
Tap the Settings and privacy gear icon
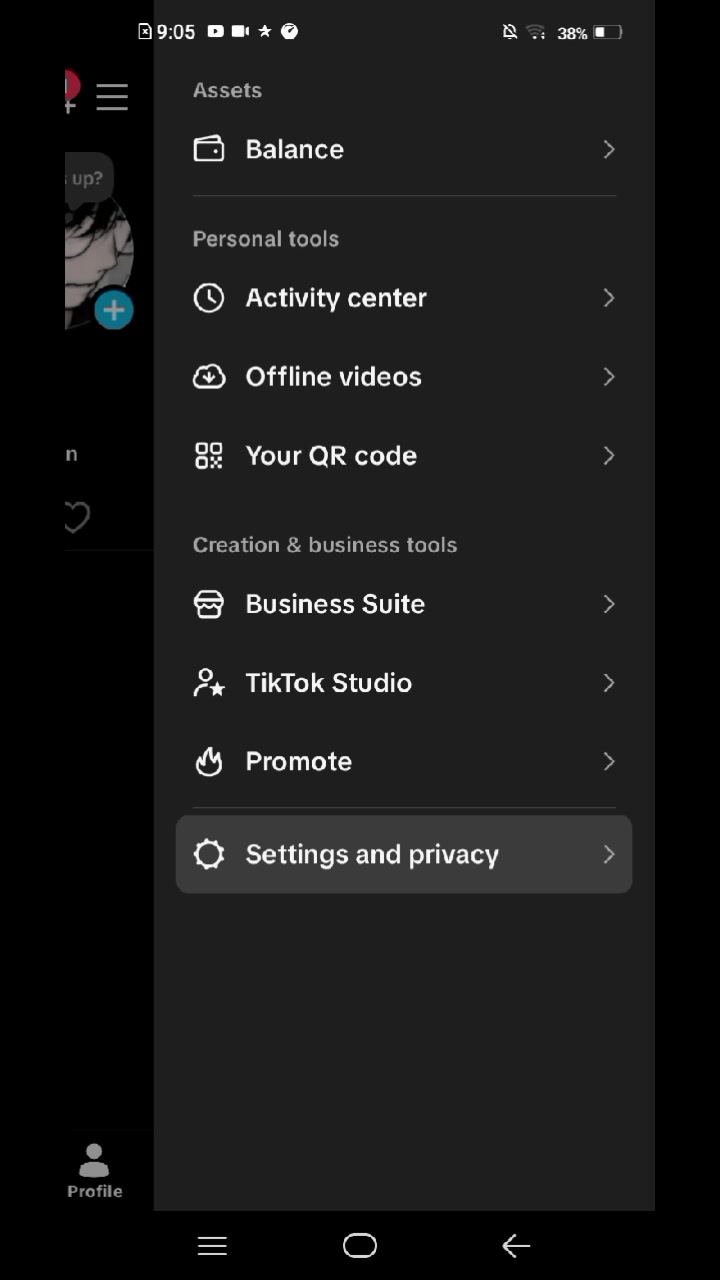tap(209, 854)
